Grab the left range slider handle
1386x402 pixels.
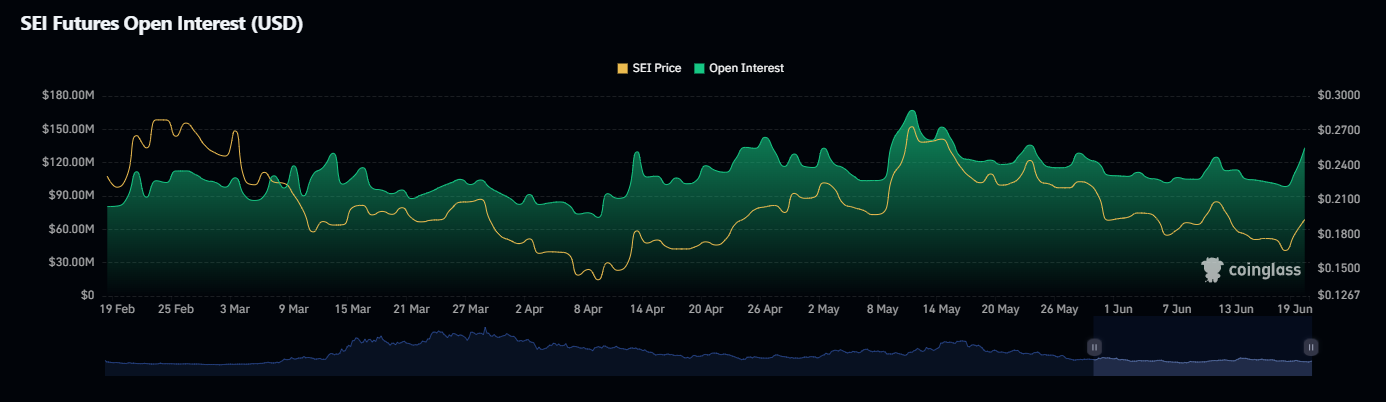coord(1094,347)
